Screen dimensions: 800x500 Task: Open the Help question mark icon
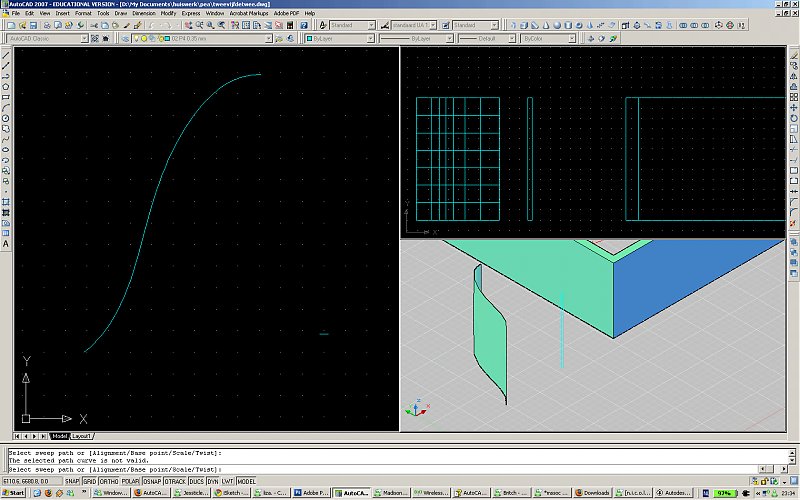click(x=304, y=25)
